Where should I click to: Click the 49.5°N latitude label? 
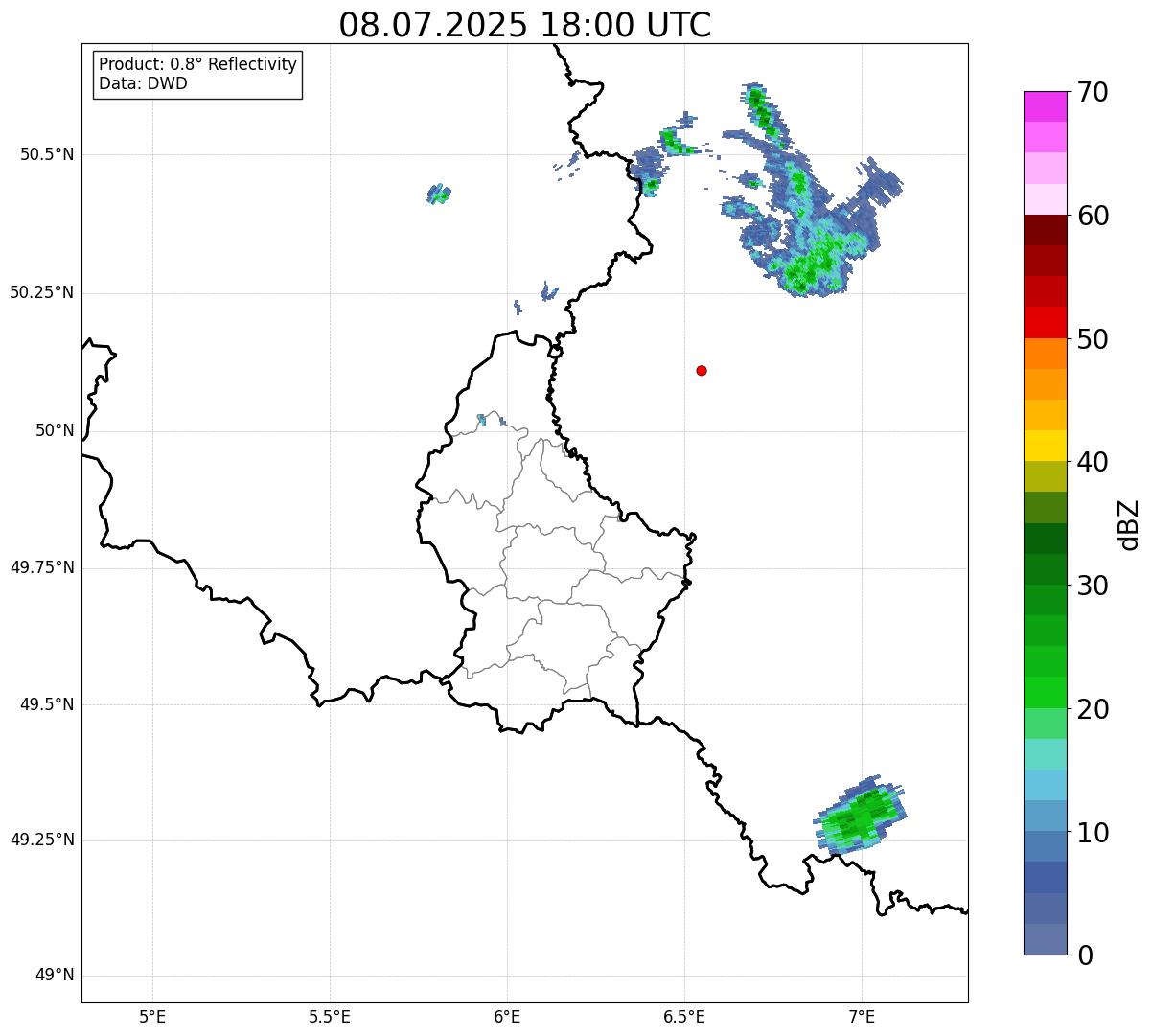click(x=47, y=704)
